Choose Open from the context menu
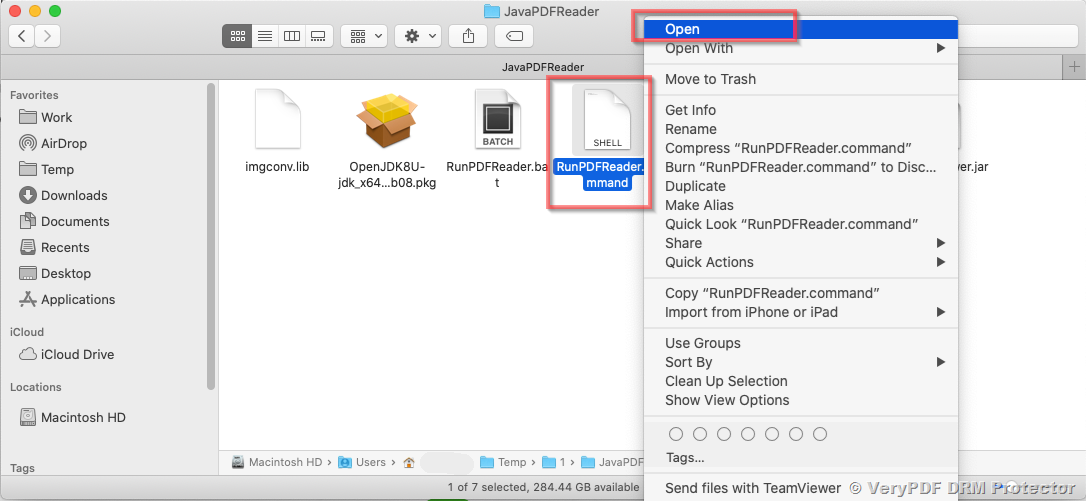 click(x=683, y=29)
